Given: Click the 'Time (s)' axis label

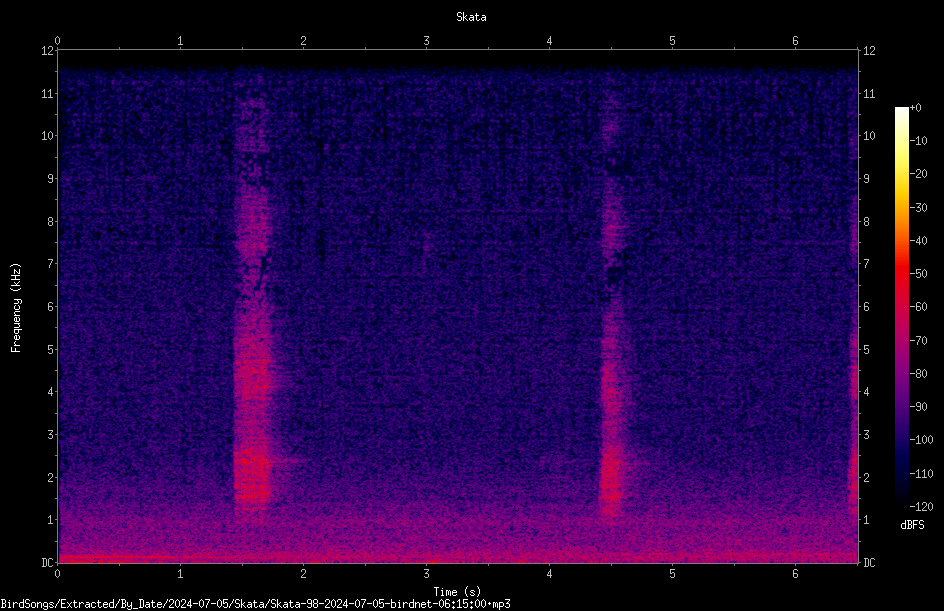Looking at the screenshot, I should [457, 592].
